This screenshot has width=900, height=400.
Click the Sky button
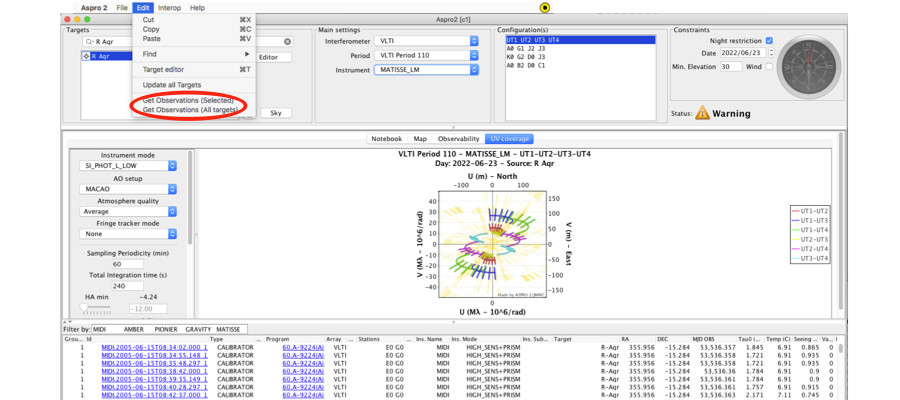click(x=276, y=113)
